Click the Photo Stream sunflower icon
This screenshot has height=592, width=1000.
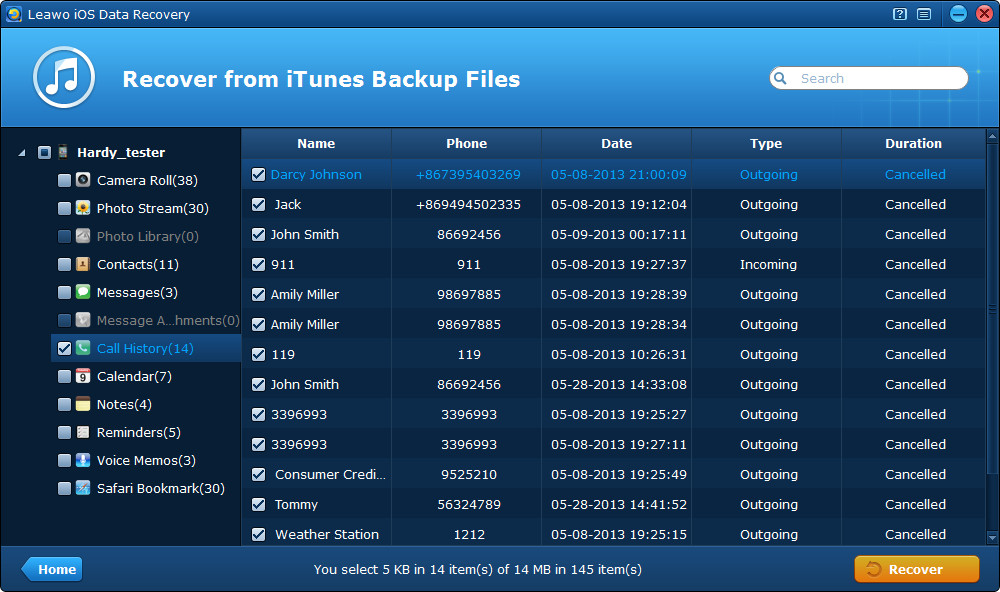[83, 208]
